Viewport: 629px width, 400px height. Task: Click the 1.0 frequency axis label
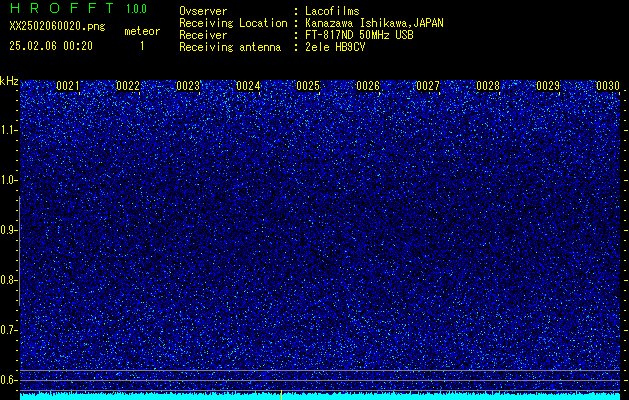point(8,181)
